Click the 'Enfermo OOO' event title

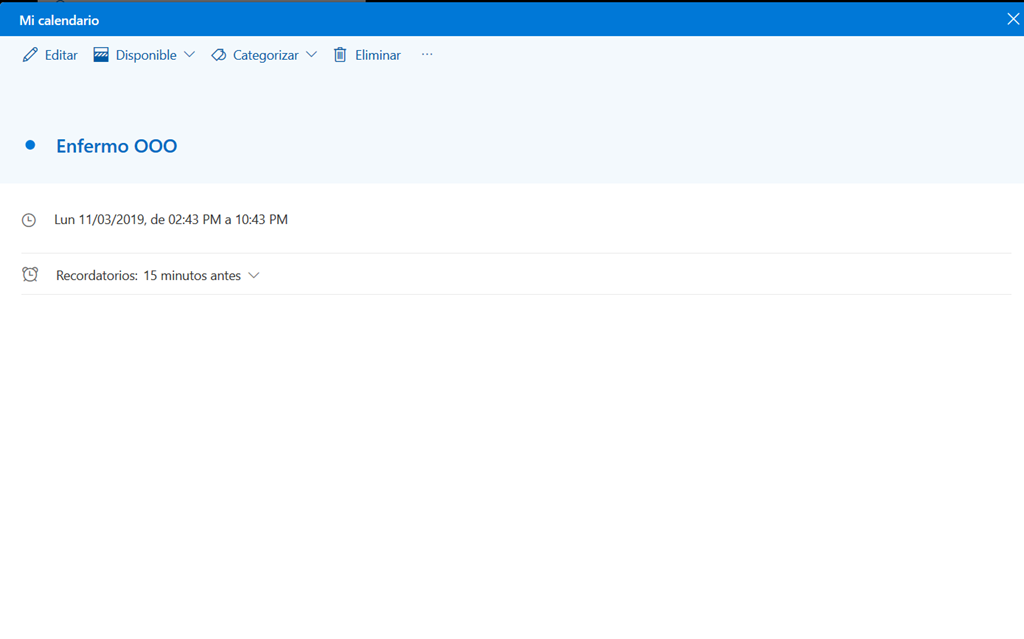(116, 146)
